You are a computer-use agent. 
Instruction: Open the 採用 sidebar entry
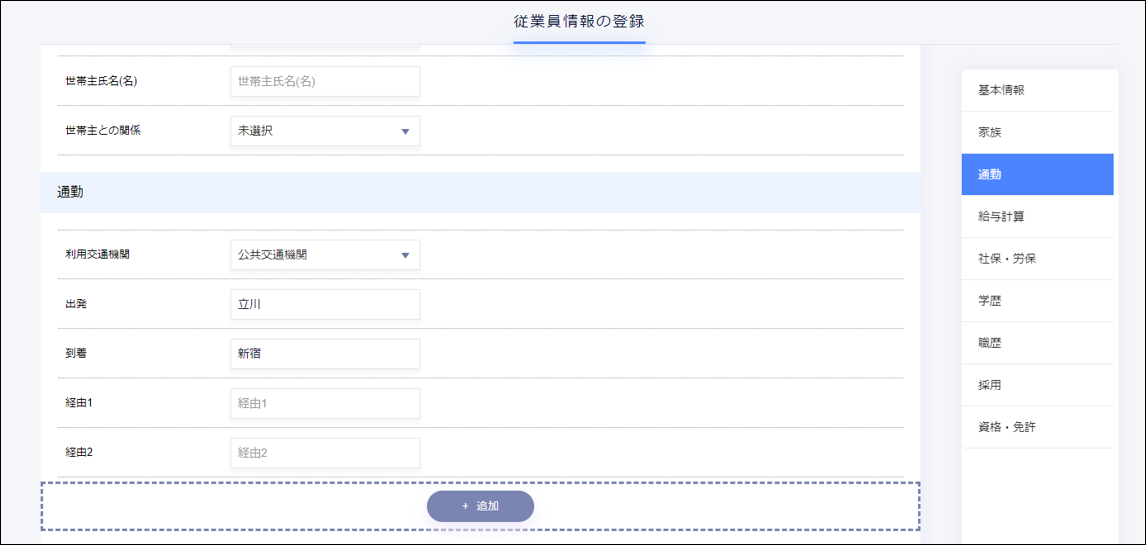point(1037,385)
